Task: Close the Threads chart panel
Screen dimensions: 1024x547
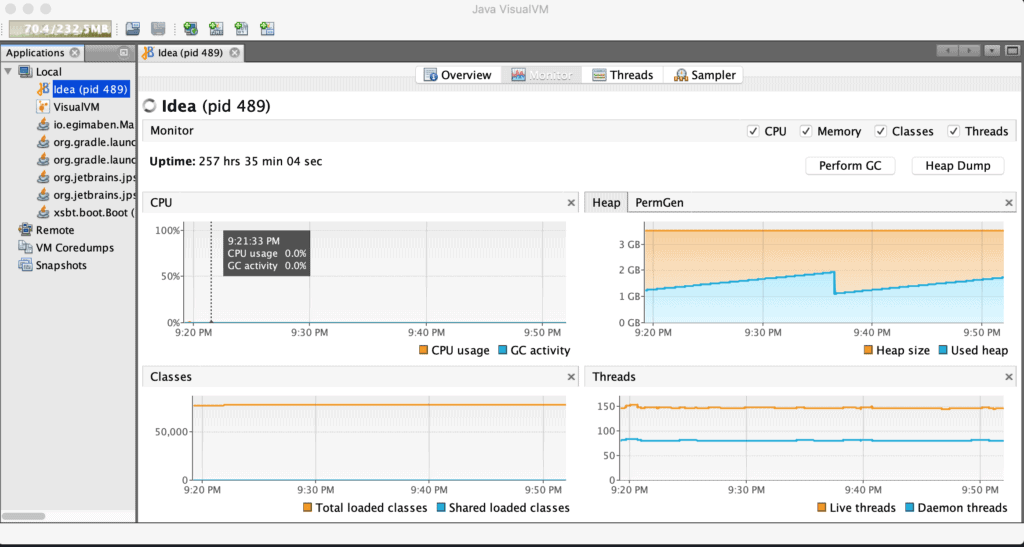Action: 1010,377
